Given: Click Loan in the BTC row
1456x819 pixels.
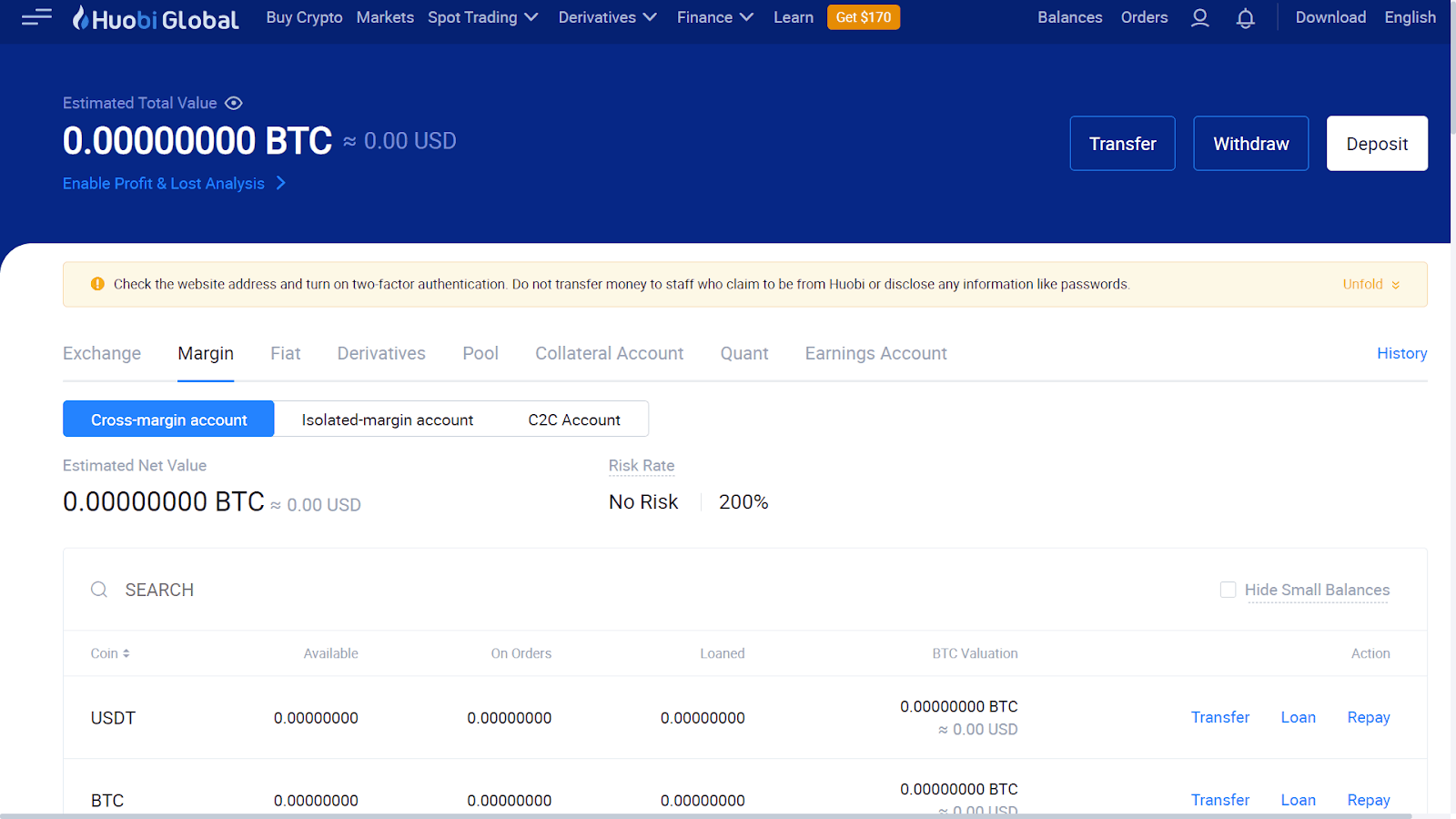Looking at the screenshot, I should (x=1298, y=800).
